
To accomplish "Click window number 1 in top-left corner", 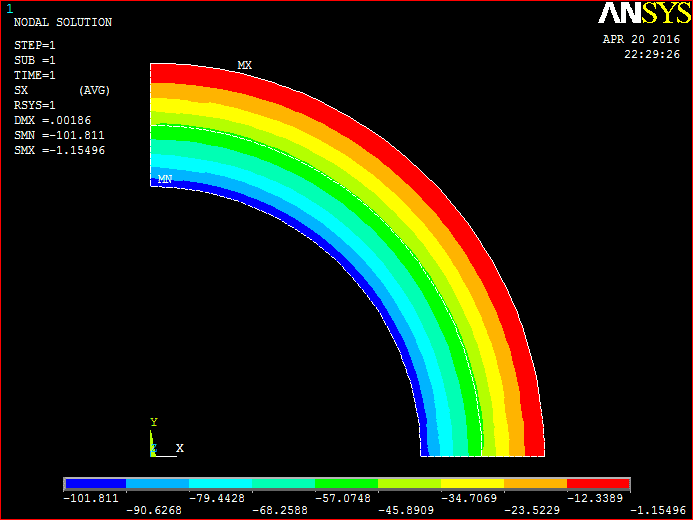I will tap(9, 8).
